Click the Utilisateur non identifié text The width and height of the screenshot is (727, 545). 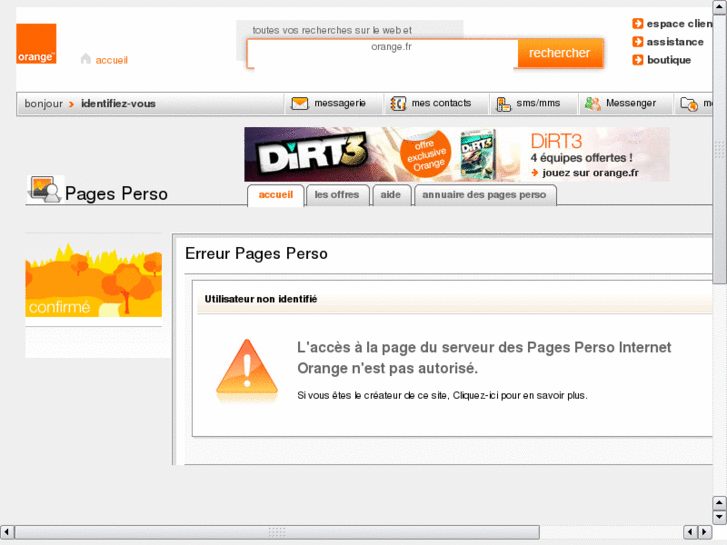pyautogui.click(x=261, y=299)
